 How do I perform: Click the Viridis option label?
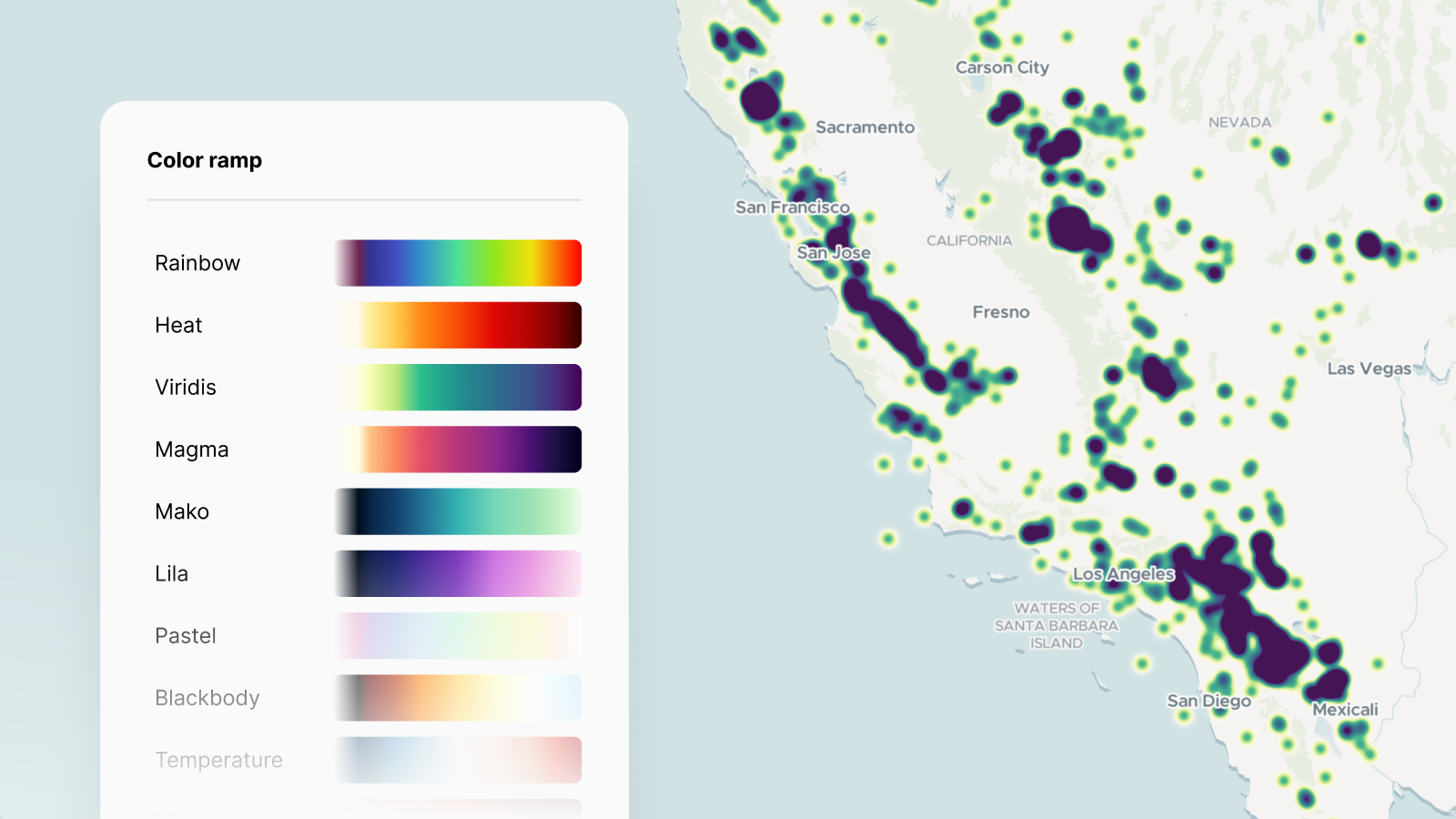[x=186, y=388]
